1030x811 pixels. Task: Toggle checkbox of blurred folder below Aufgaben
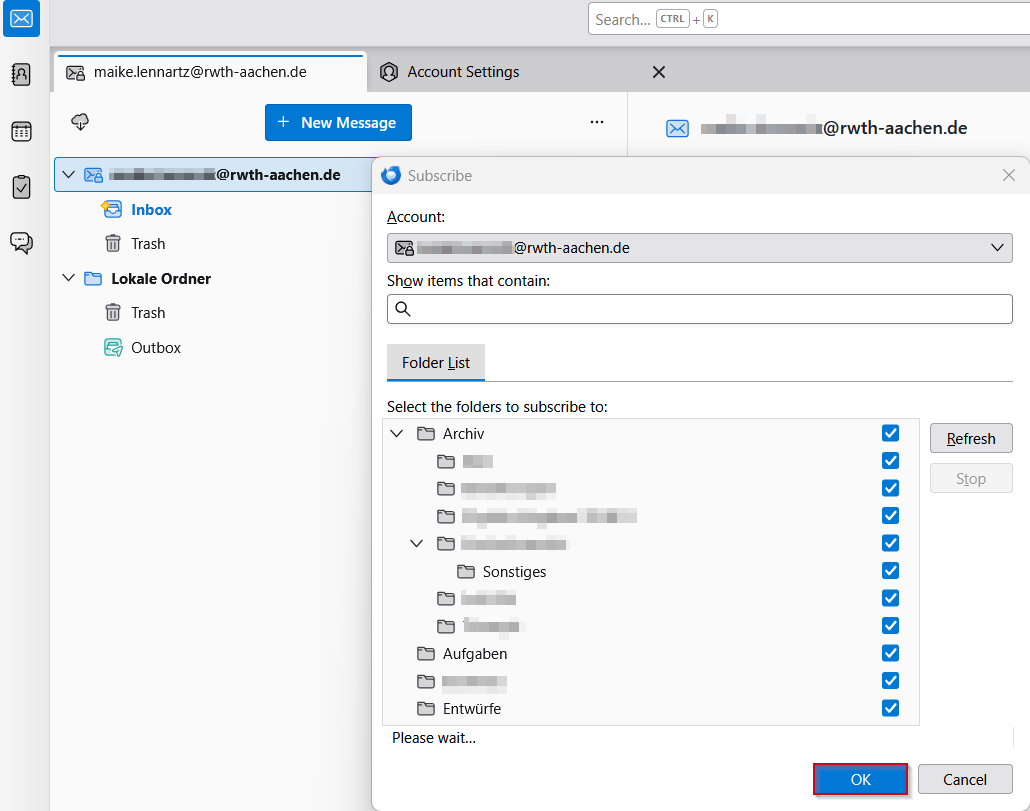click(890, 680)
